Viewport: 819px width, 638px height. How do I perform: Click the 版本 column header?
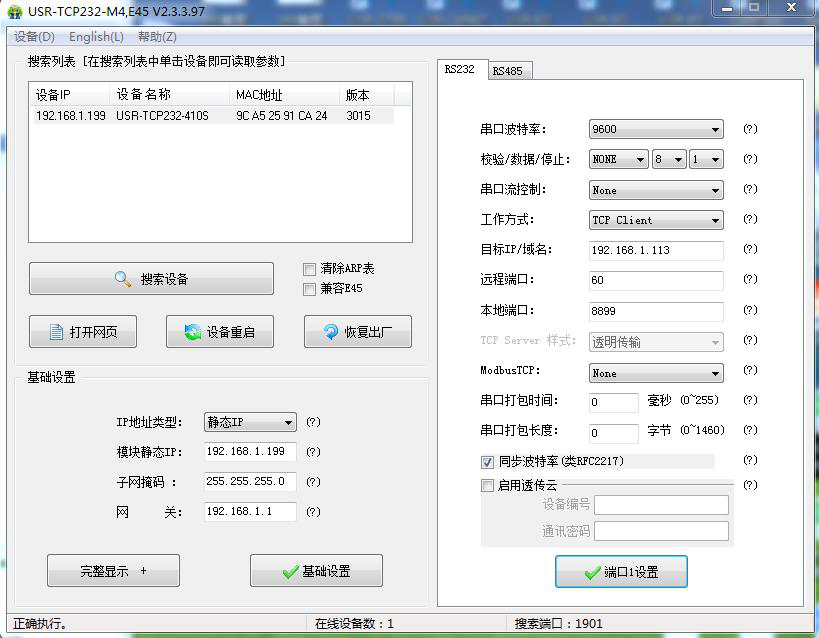[x=367, y=95]
